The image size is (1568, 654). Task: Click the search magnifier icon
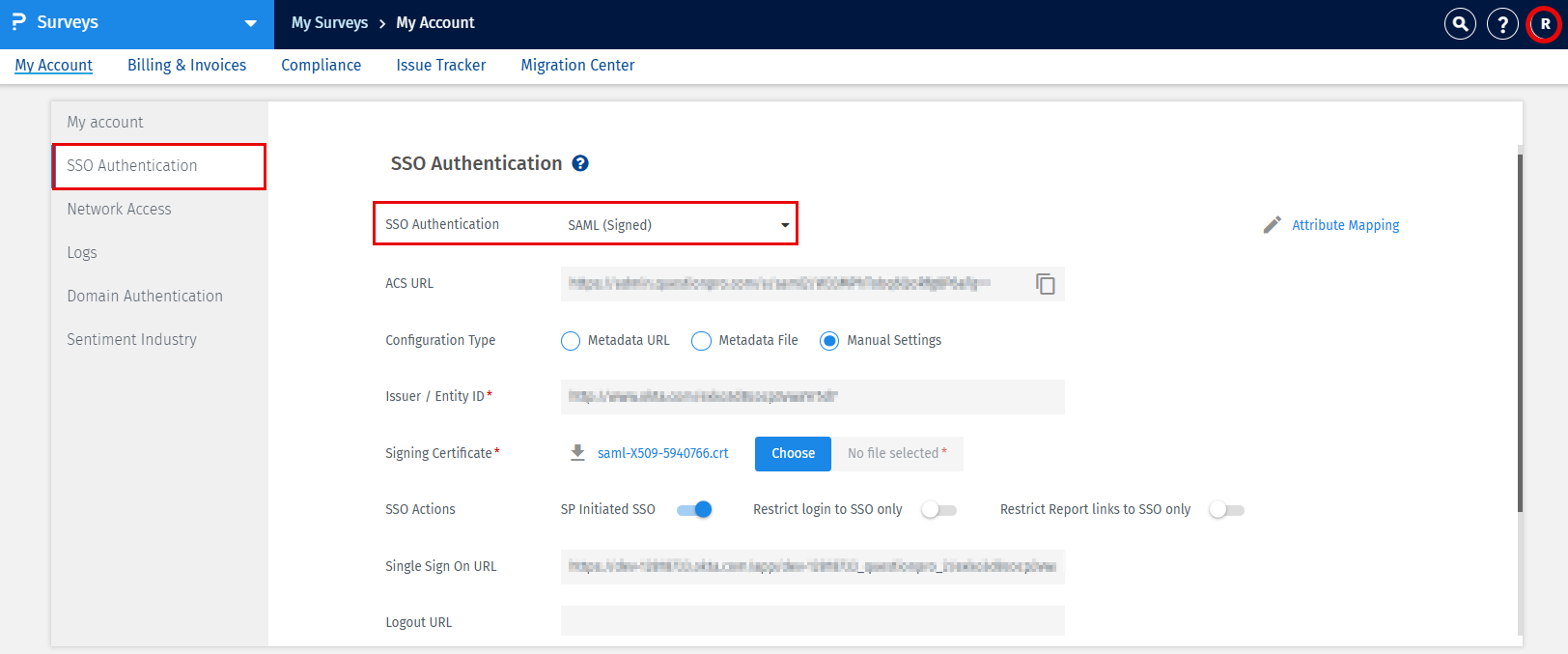point(1460,23)
